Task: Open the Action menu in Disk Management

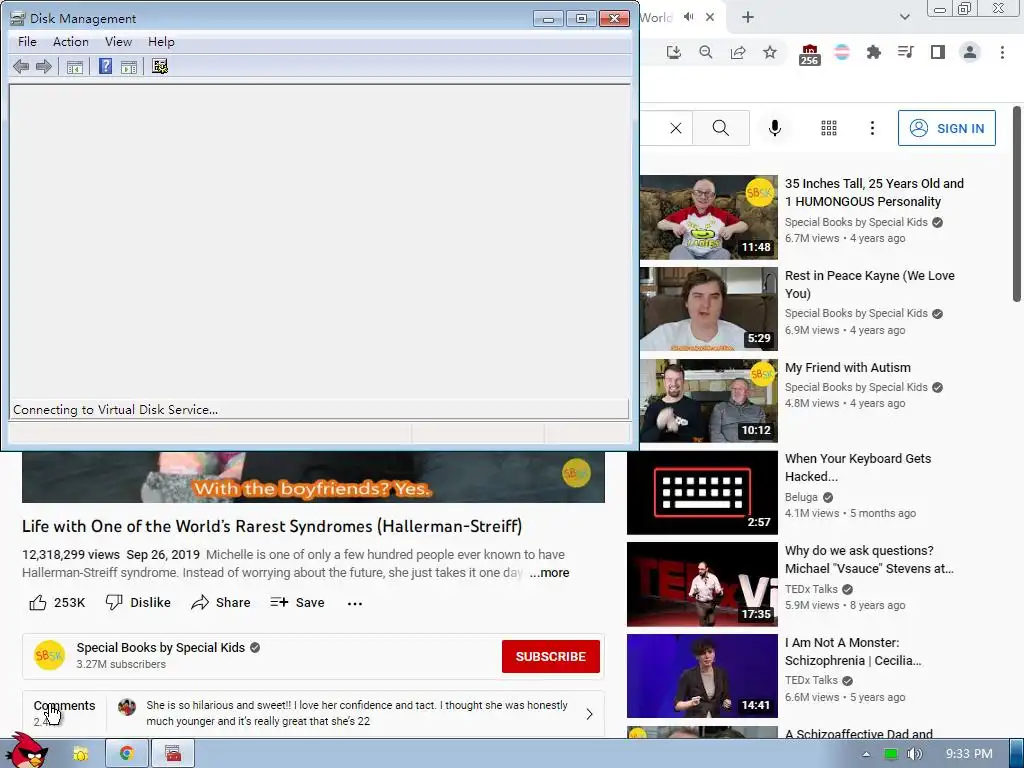Action: pyautogui.click(x=71, y=42)
